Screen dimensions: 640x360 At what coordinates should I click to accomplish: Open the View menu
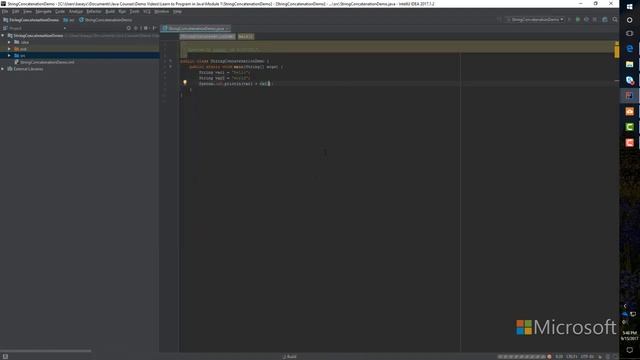tap(27, 11)
